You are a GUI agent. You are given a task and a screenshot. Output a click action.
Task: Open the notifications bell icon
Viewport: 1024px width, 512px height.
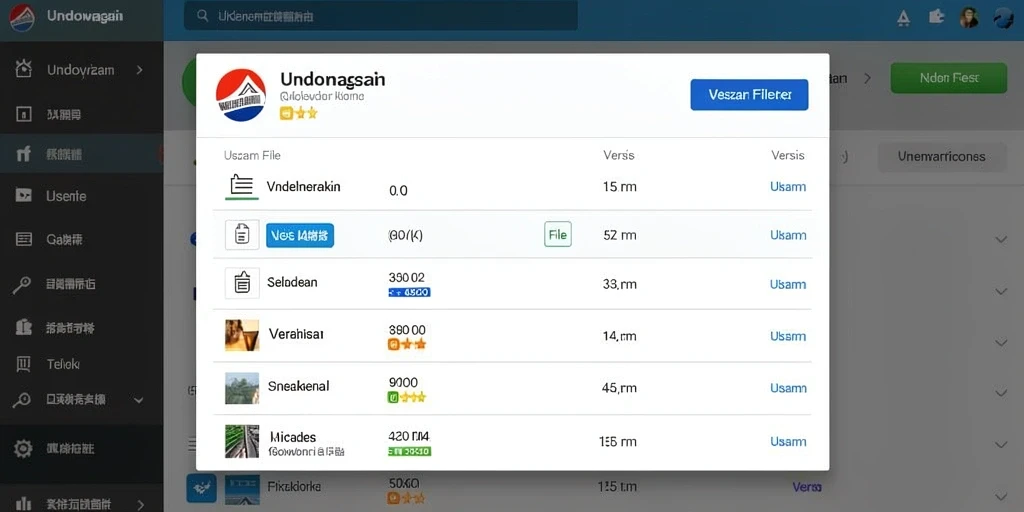904,18
